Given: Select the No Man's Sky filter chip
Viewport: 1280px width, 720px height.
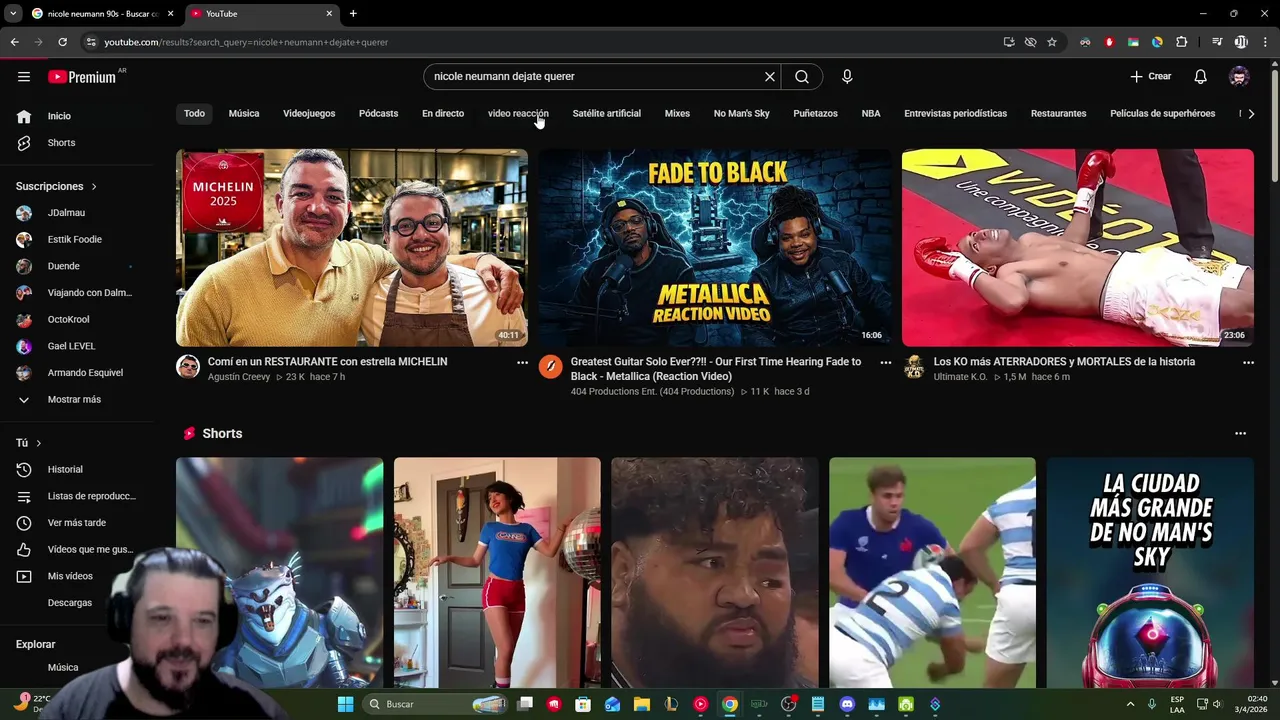Looking at the screenshot, I should click(741, 114).
